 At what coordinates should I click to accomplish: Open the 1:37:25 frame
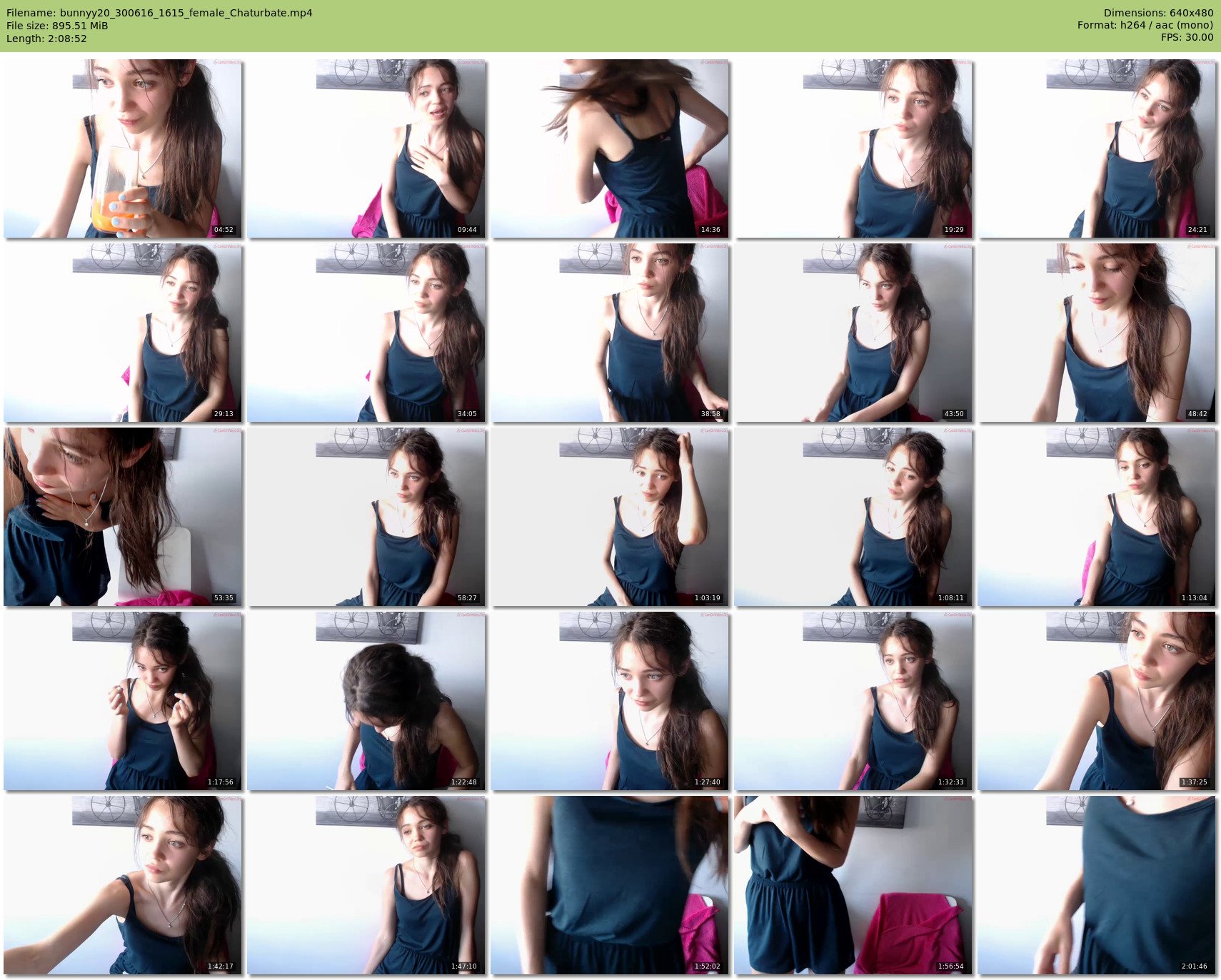click(x=1097, y=701)
